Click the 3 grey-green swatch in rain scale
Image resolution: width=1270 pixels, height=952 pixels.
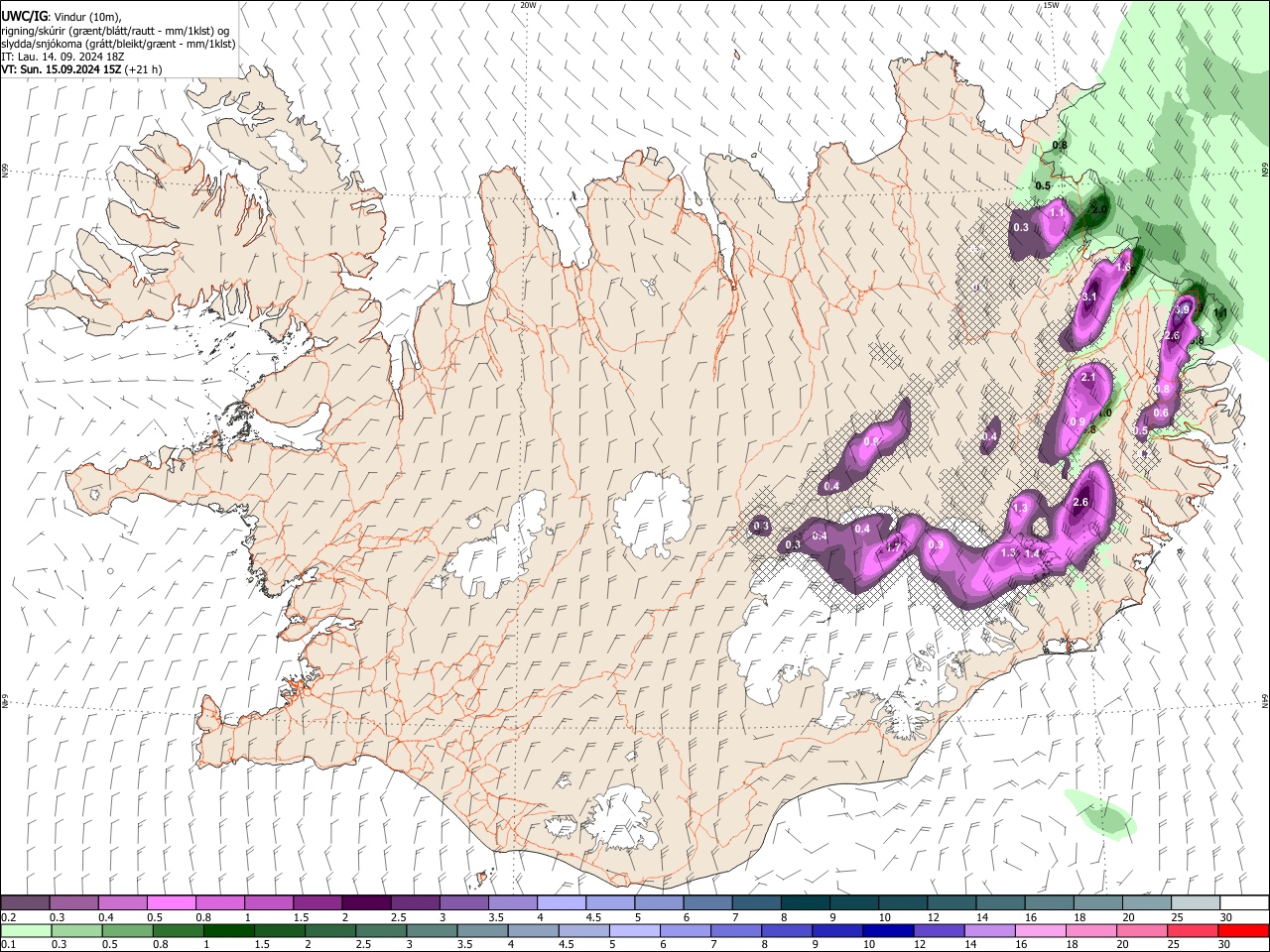431,930
